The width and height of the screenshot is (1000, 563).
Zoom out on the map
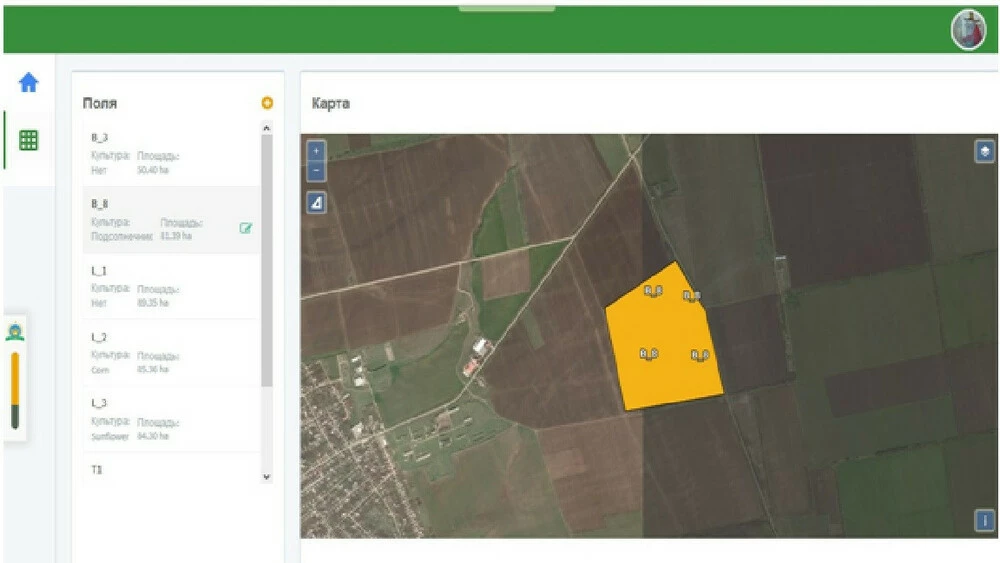[x=316, y=171]
